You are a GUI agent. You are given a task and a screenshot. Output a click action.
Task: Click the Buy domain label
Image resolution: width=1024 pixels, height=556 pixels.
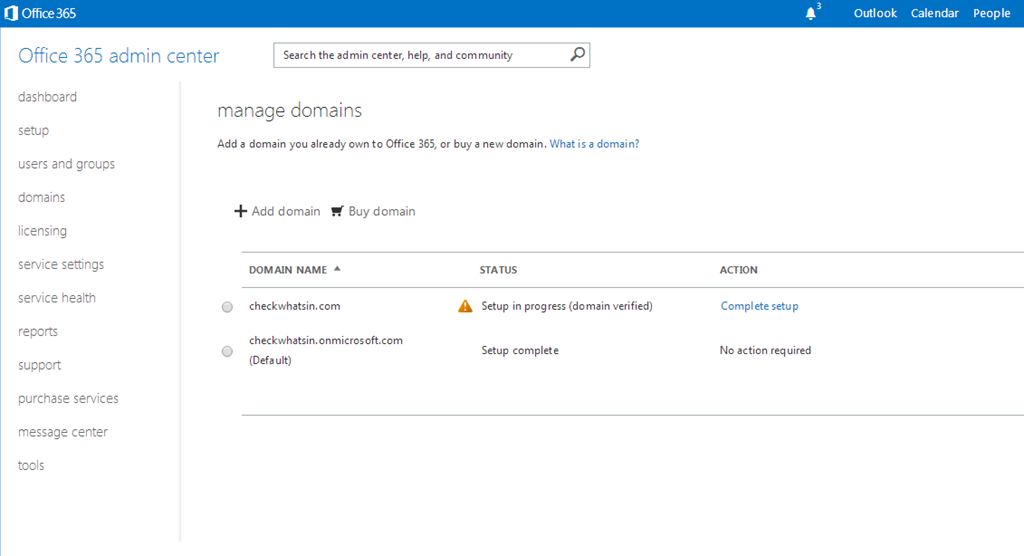tap(381, 211)
